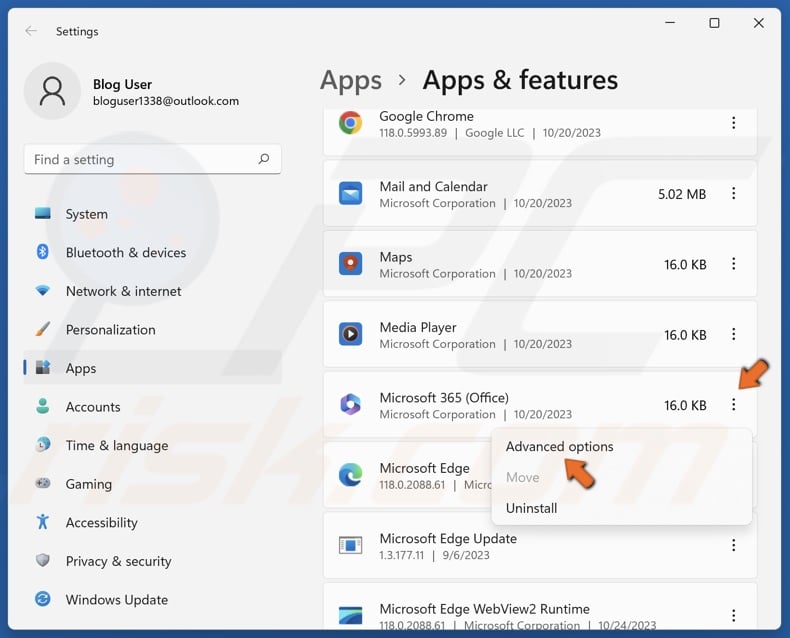790x638 pixels.
Task: Click the Blog User name
Action: tap(122, 84)
